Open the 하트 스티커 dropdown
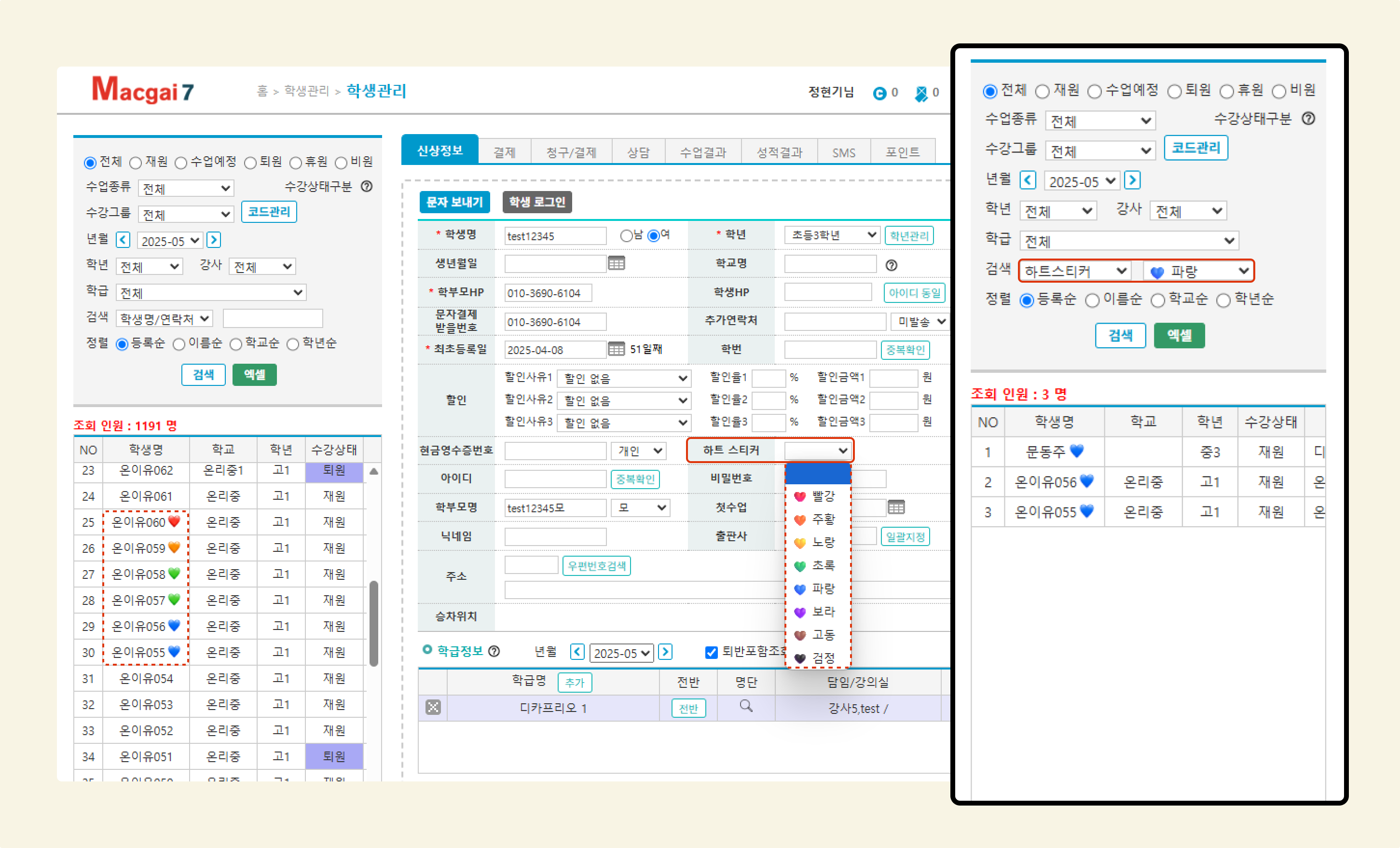This screenshot has height=848, width=1400. coord(817,451)
